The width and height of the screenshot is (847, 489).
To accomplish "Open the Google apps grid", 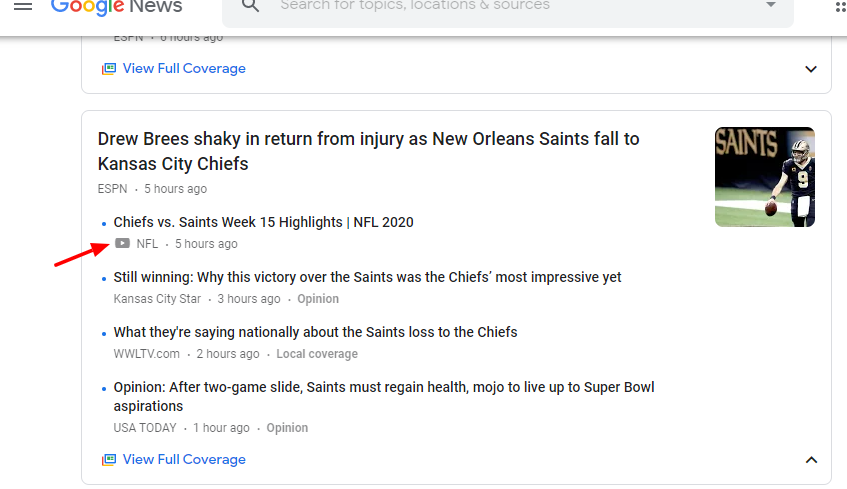I will [x=841, y=6].
